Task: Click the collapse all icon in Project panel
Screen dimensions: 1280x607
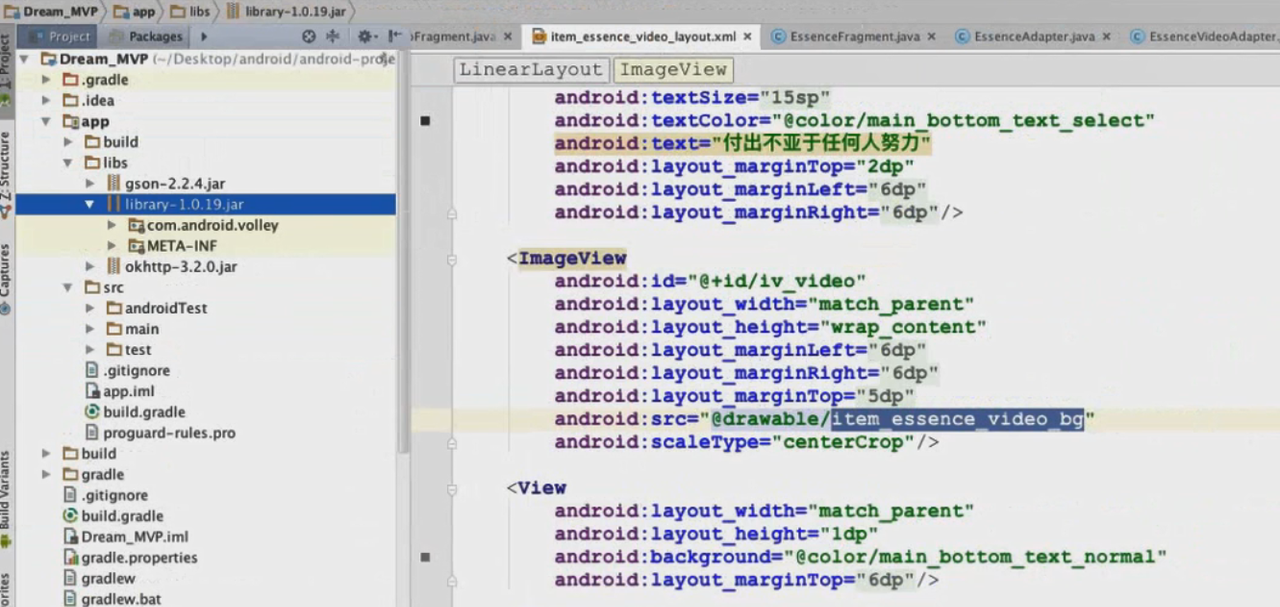Action: [x=333, y=37]
